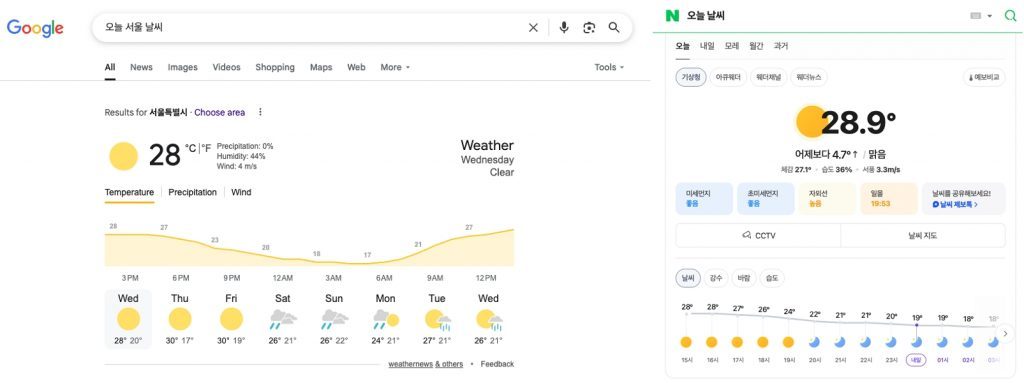Open the Tools dropdown
Screen dimensions: 1024x383
pyautogui.click(x=609, y=67)
